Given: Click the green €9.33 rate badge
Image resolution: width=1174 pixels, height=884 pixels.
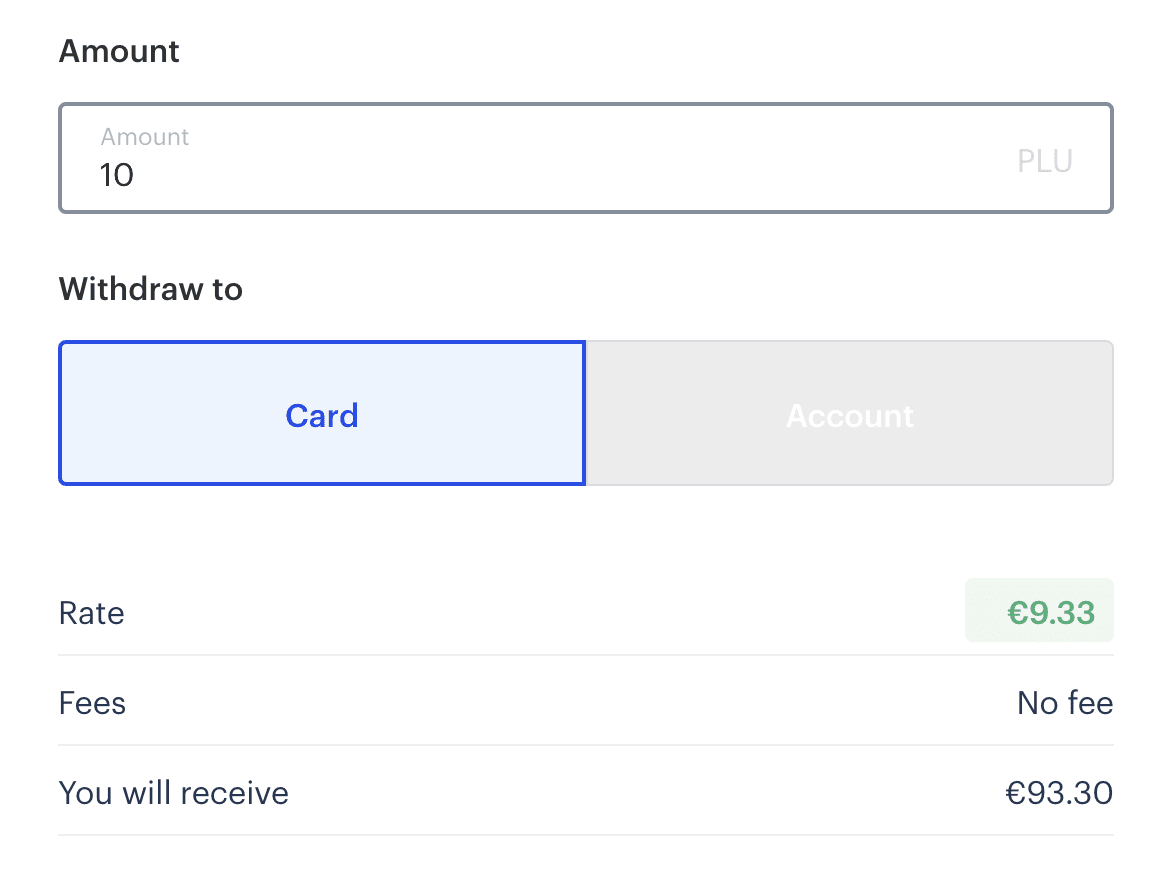Looking at the screenshot, I should (x=1039, y=611).
